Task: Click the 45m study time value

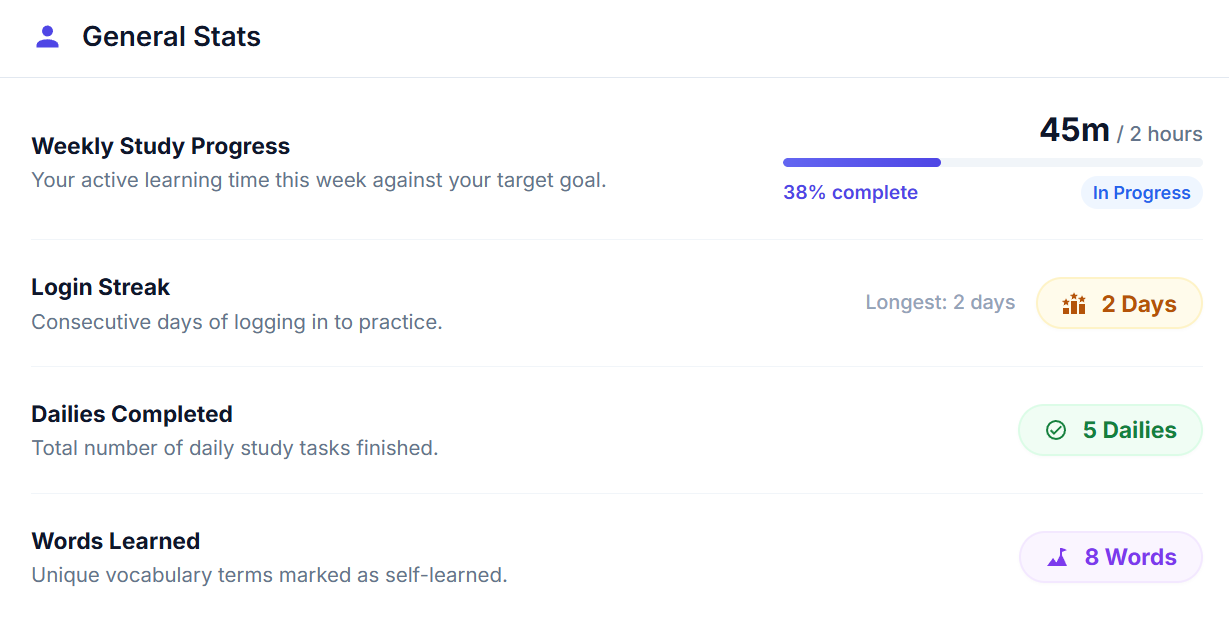Action: pos(1075,130)
